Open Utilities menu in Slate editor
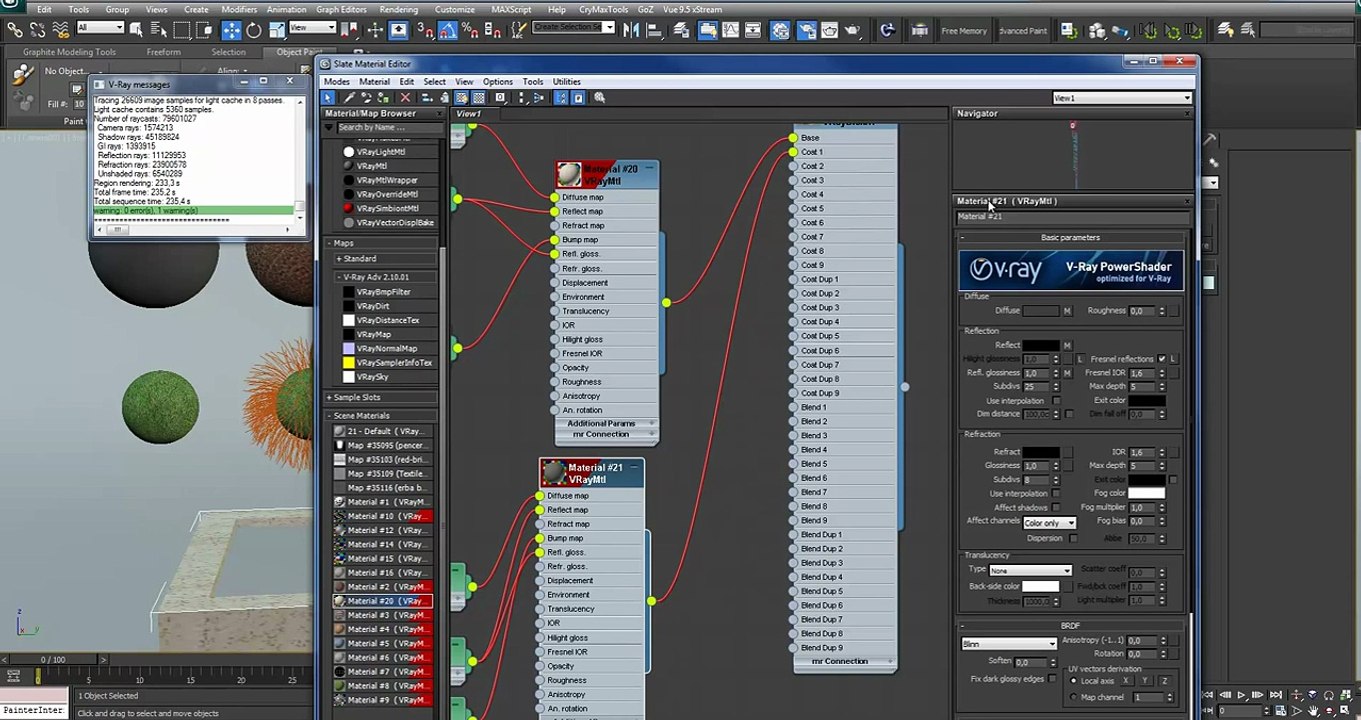The image size is (1361, 720). [x=566, y=82]
